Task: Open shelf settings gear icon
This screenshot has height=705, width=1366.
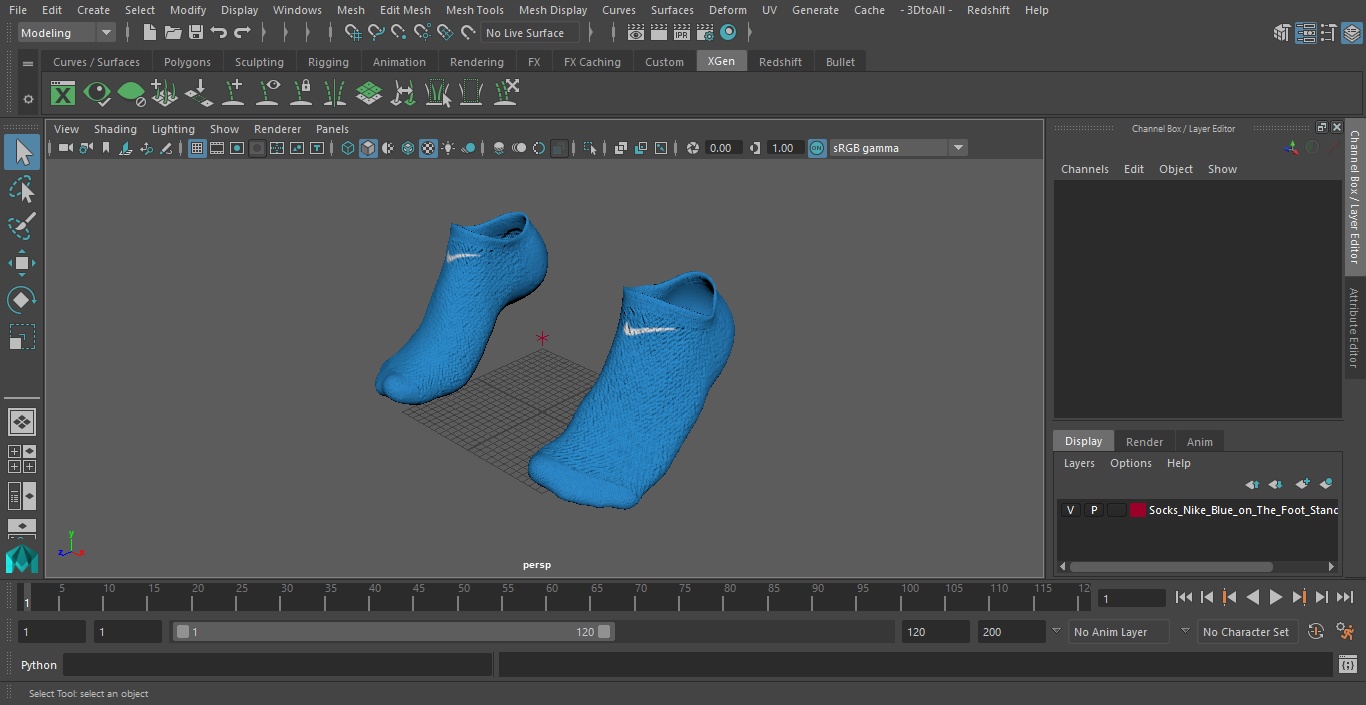Action: coord(28,99)
